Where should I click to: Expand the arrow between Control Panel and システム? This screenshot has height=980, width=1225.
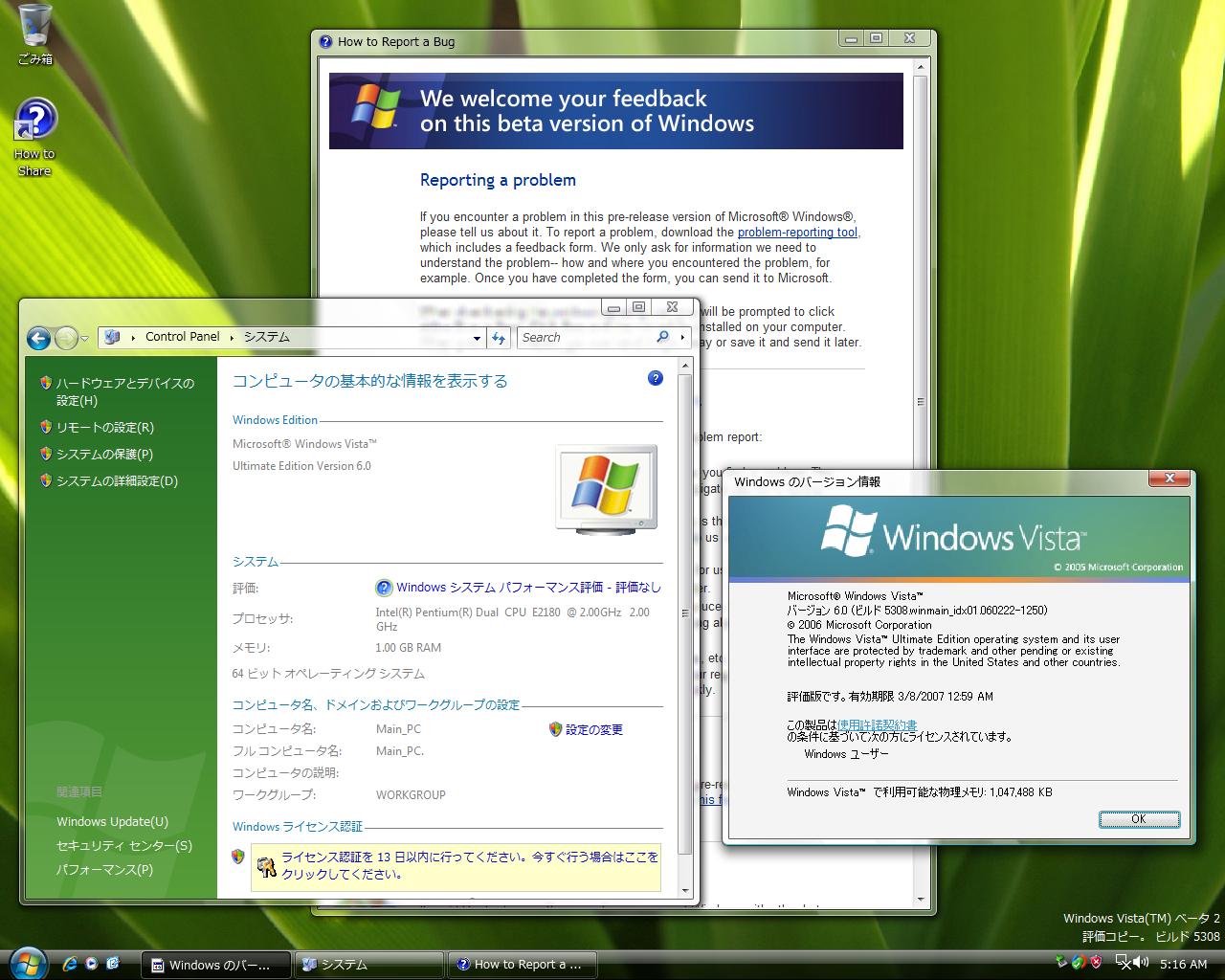[x=232, y=337]
